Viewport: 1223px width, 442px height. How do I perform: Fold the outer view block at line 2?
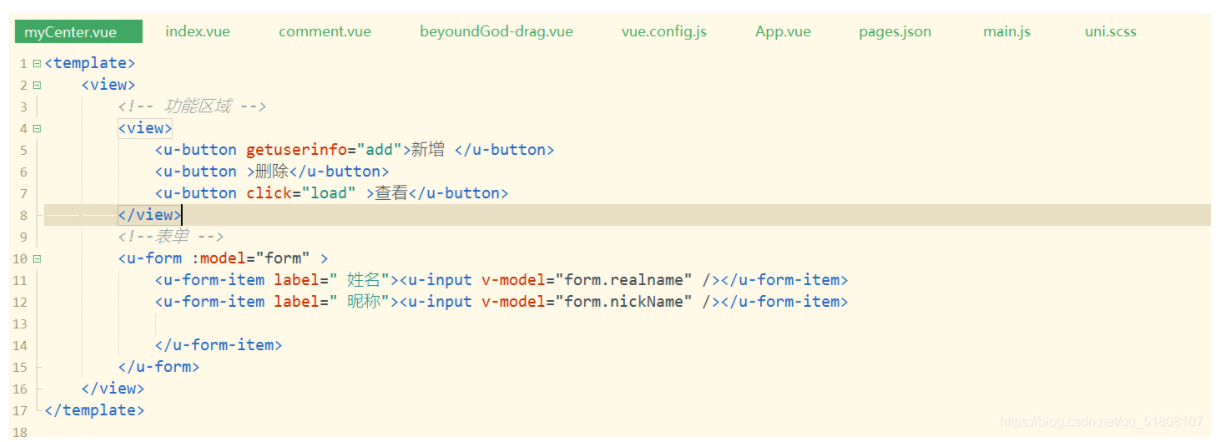(37, 86)
